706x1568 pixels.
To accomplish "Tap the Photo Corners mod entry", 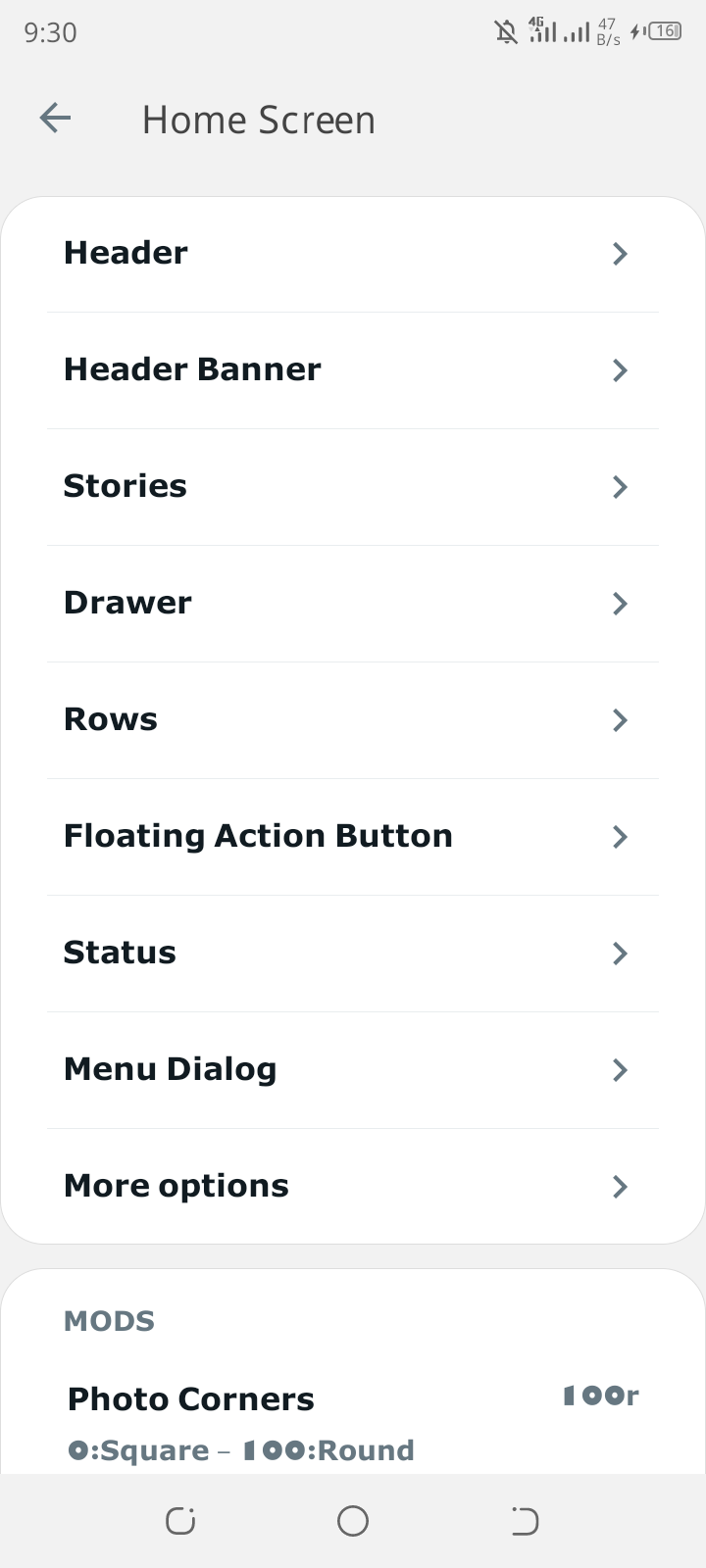I will pos(191,1399).
